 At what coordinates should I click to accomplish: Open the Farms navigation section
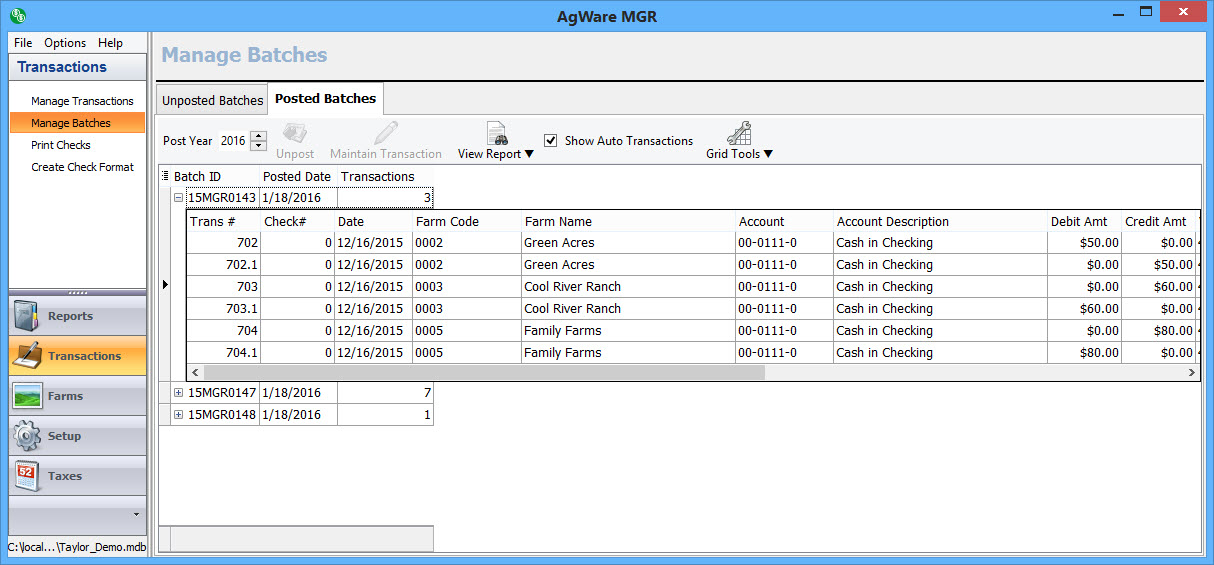[77, 396]
